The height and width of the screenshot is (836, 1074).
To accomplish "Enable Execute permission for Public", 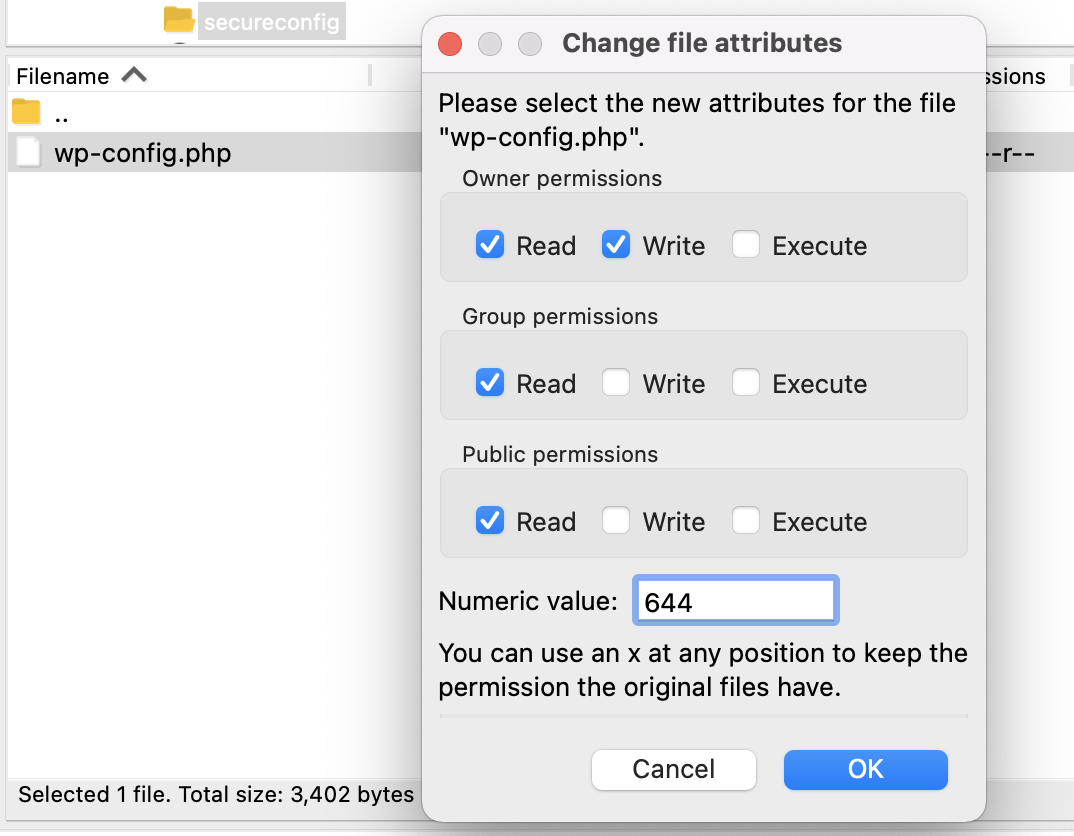I will coord(746,521).
